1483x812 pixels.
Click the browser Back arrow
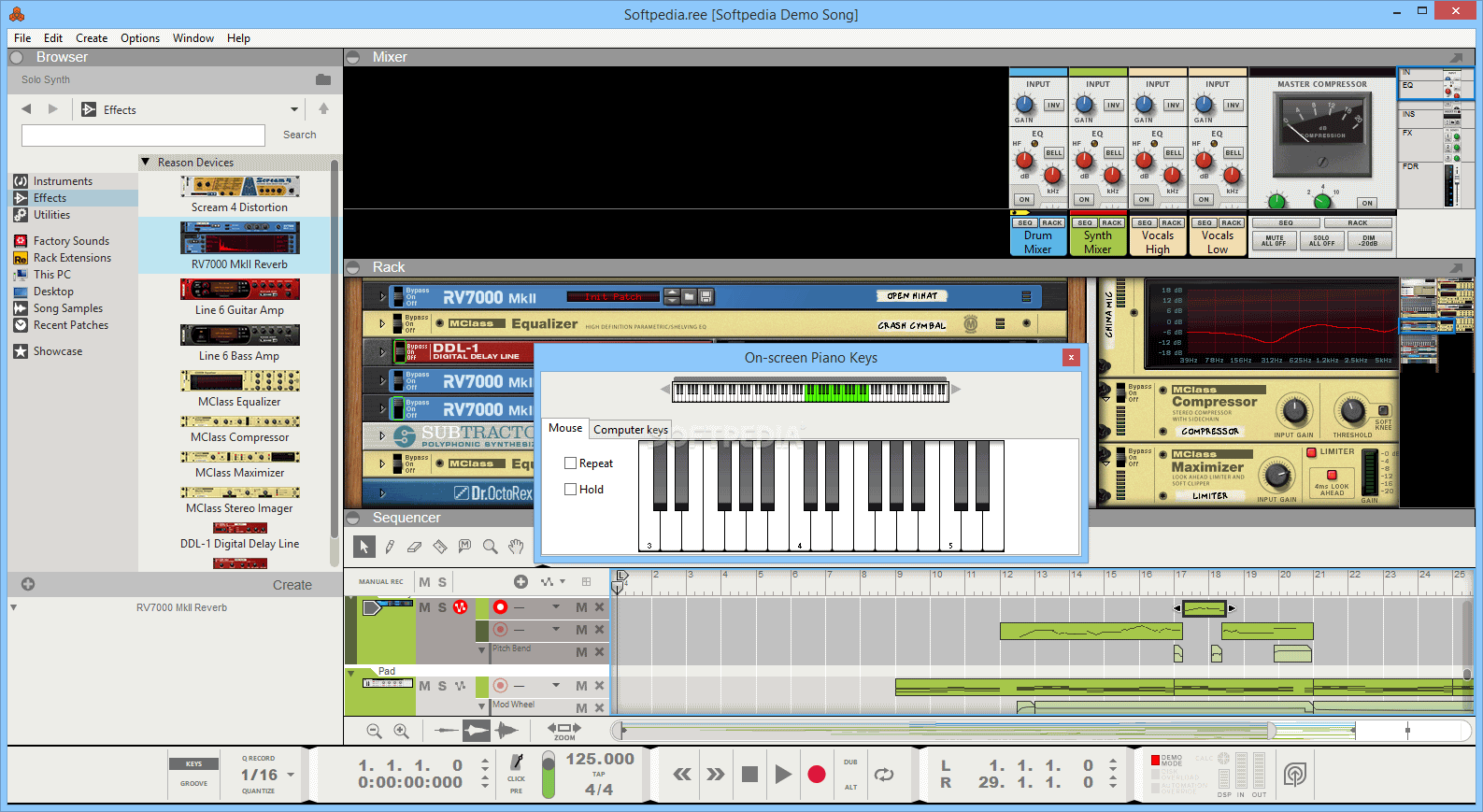pos(26,109)
